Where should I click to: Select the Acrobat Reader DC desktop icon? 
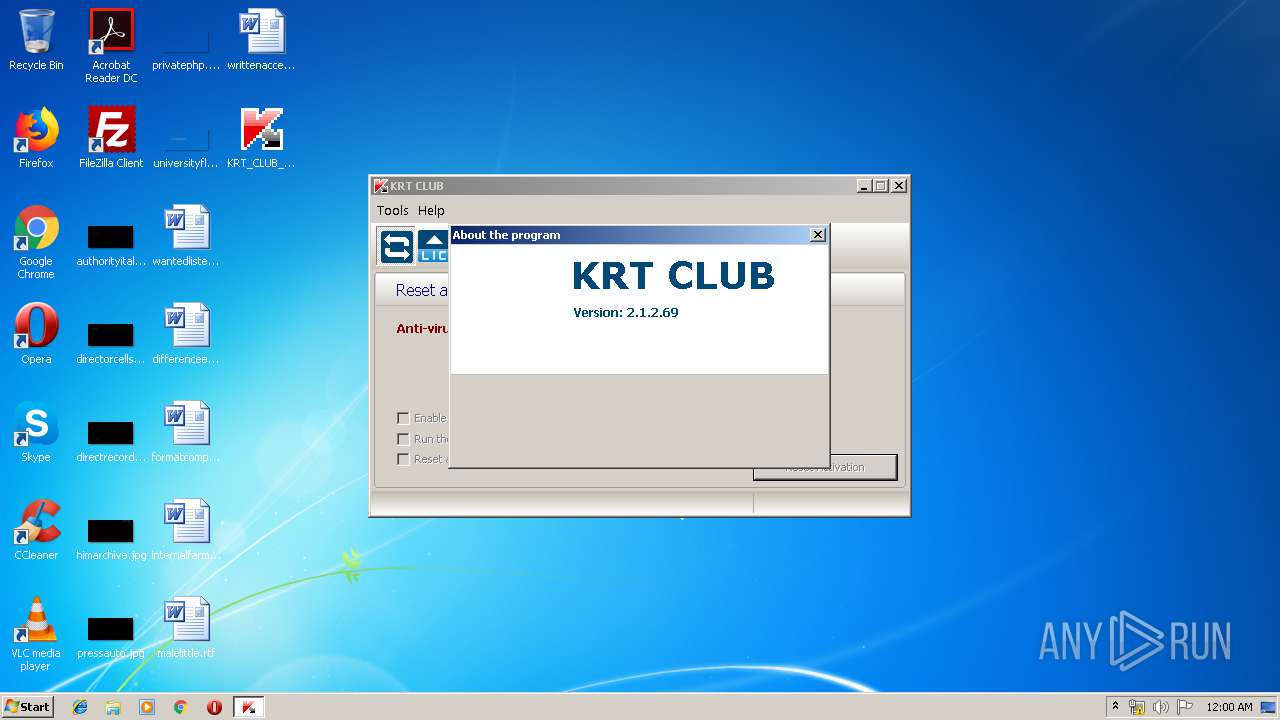point(111,46)
